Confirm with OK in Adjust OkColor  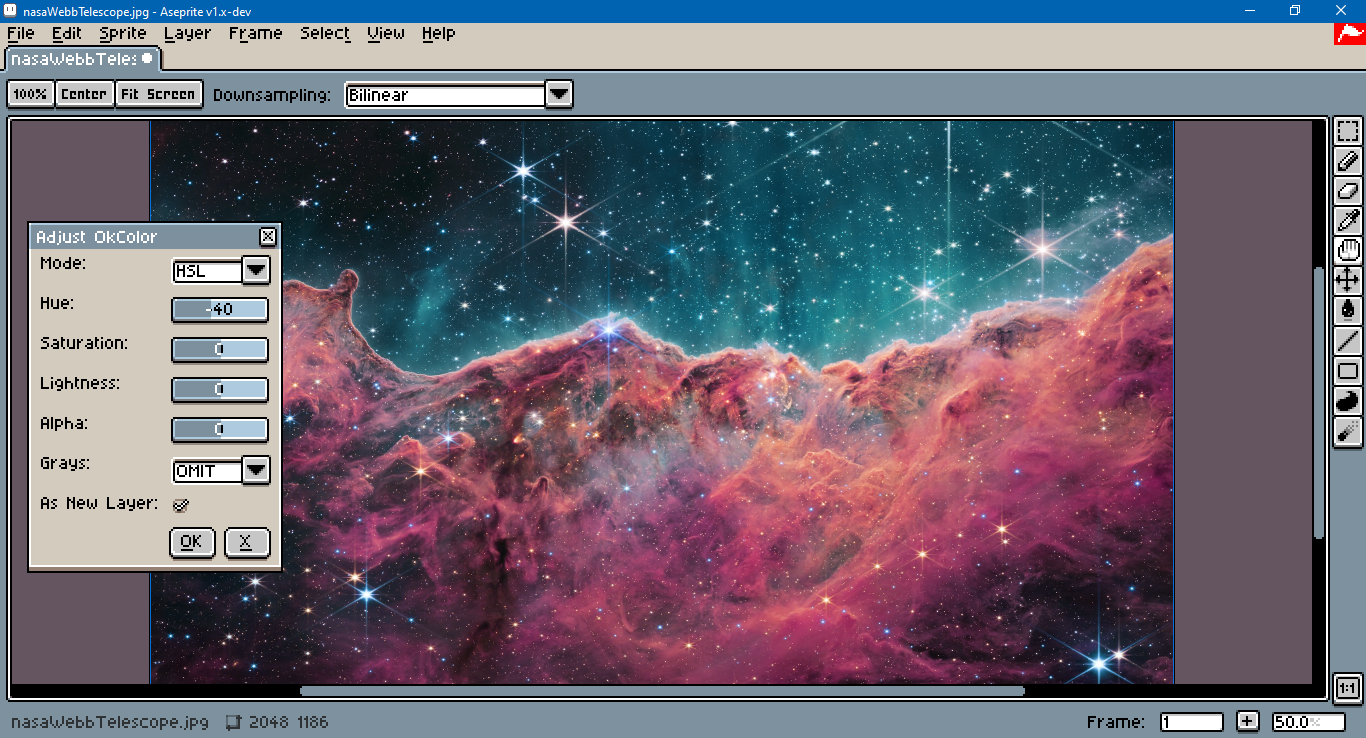pyautogui.click(x=192, y=542)
